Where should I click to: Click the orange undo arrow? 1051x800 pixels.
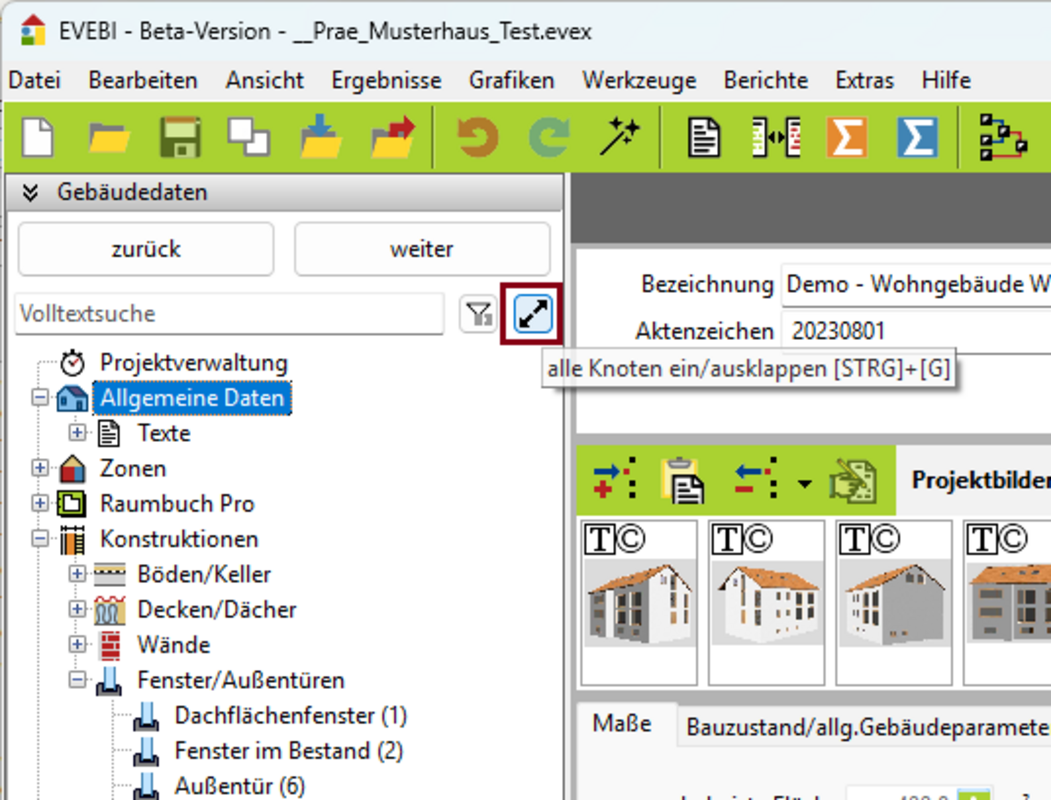pyautogui.click(x=478, y=137)
